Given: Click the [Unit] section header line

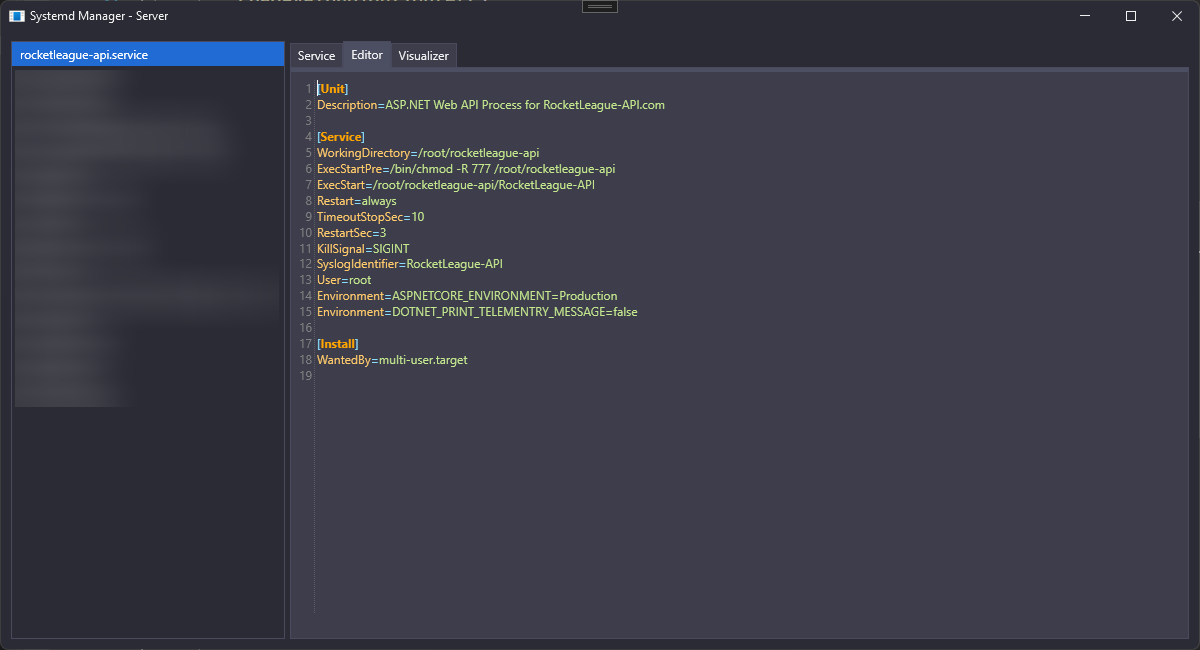Looking at the screenshot, I should 333,89.
